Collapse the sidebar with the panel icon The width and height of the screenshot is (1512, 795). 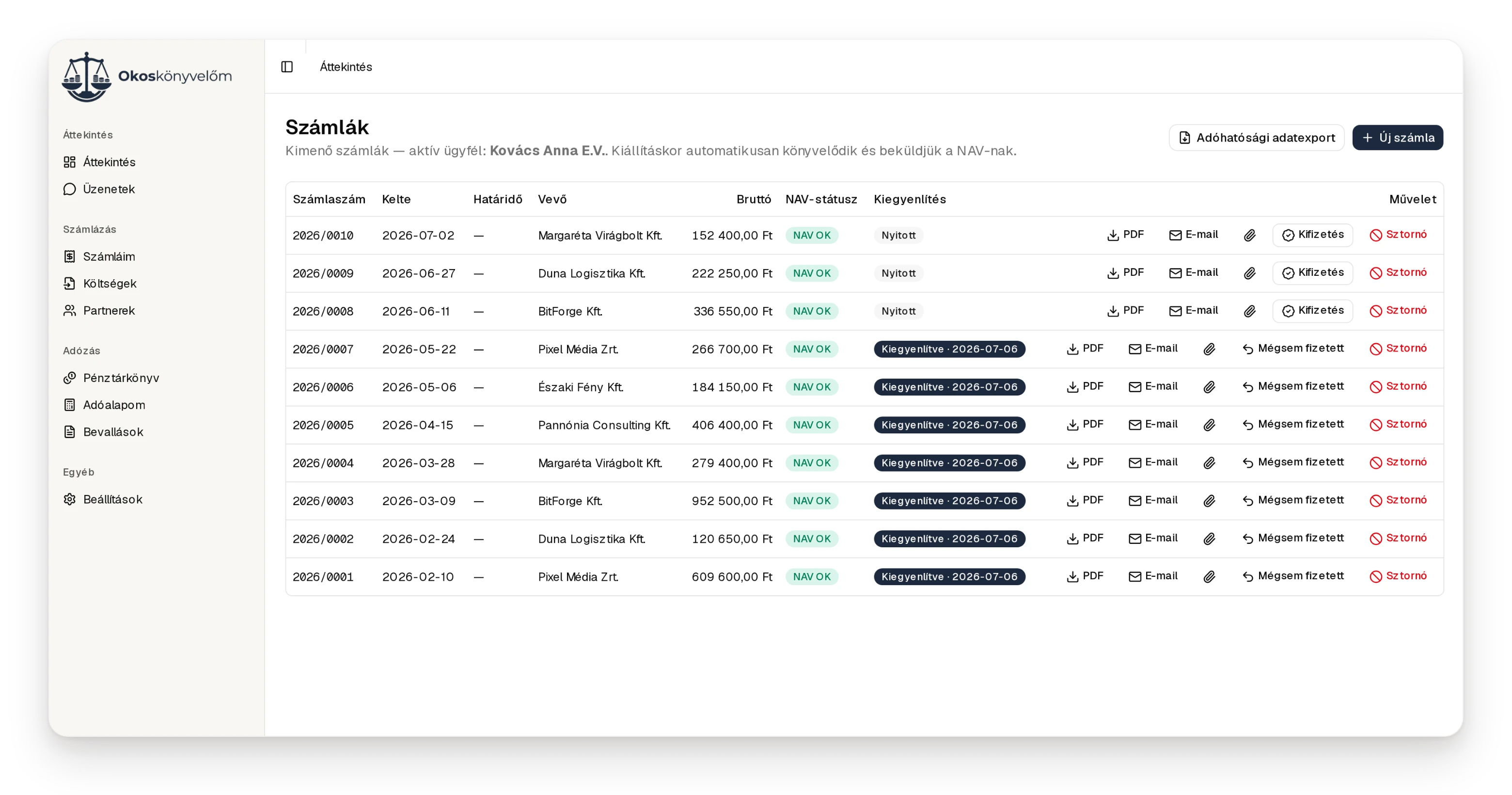pyautogui.click(x=286, y=67)
